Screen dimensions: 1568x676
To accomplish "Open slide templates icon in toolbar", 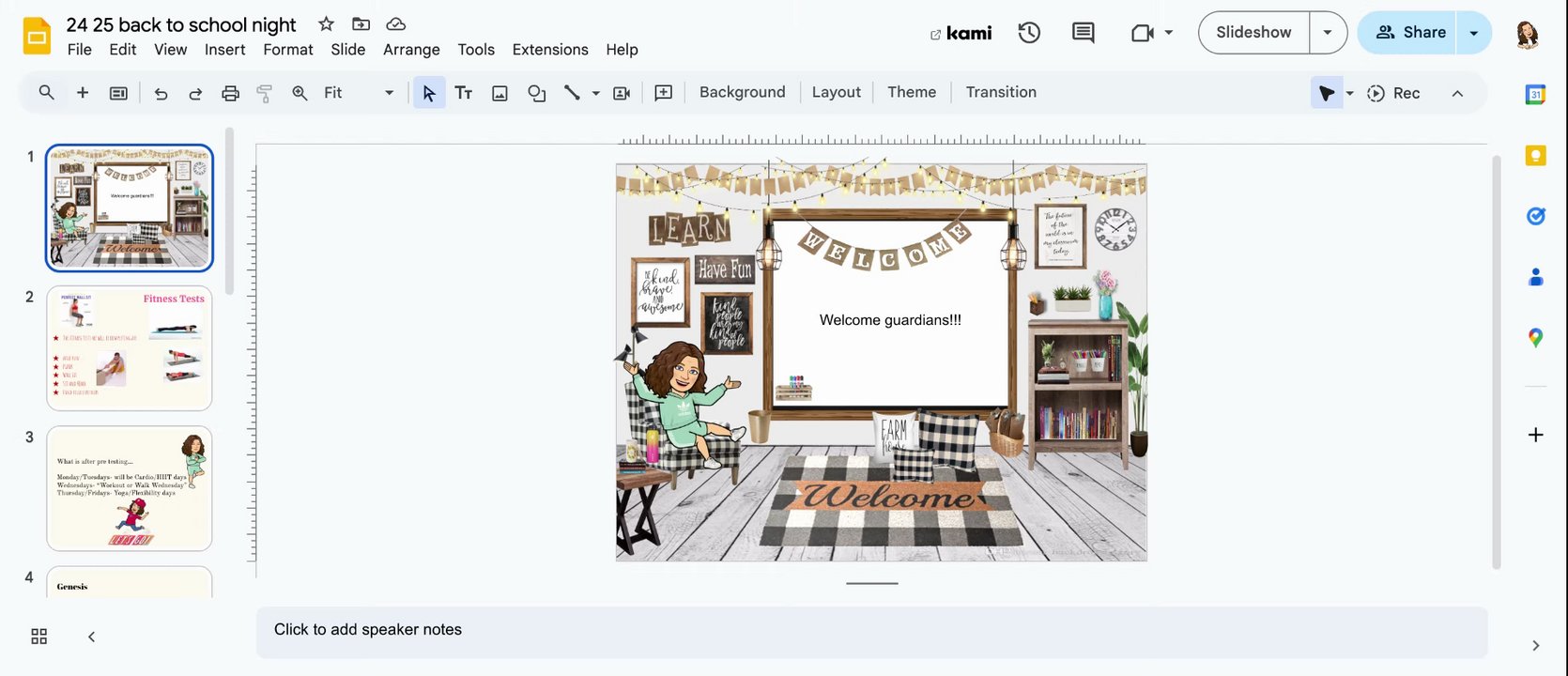I will (x=118, y=93).
